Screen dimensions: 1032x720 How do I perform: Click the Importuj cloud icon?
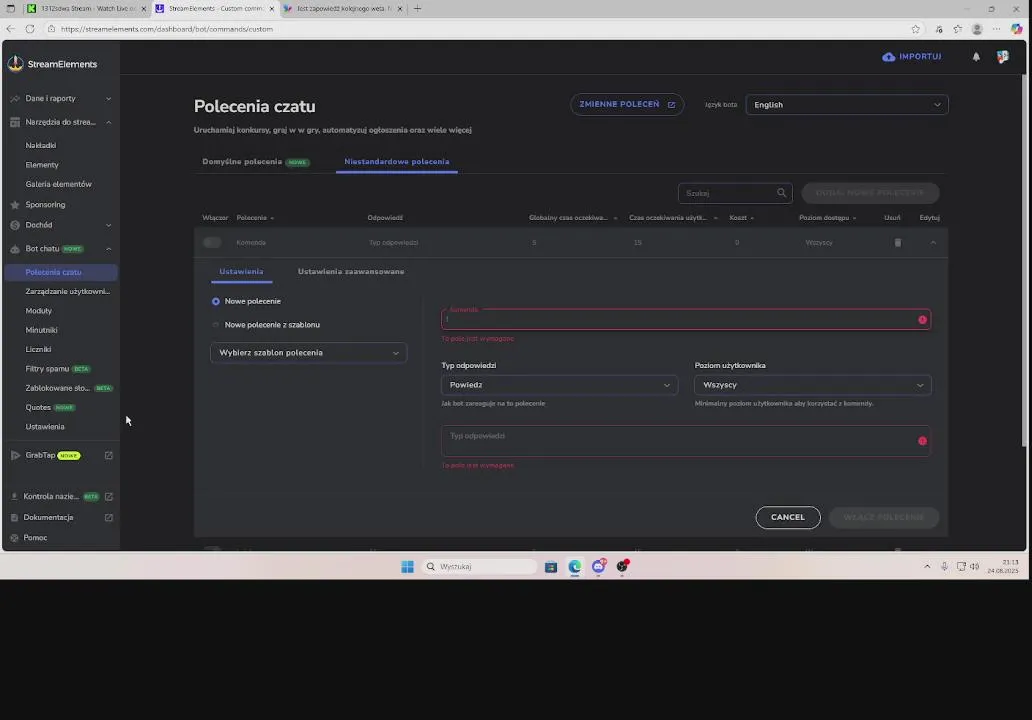(x=889, y=57)
